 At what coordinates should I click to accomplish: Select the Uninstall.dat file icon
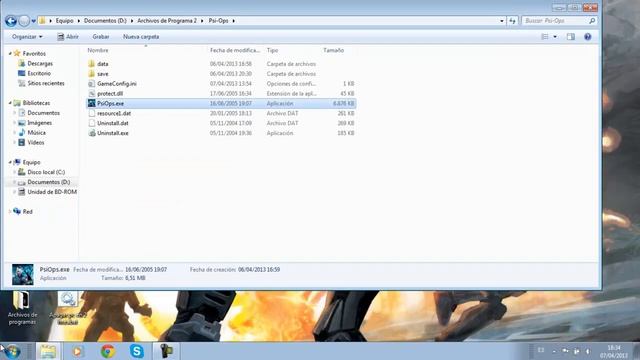(92, 123)
